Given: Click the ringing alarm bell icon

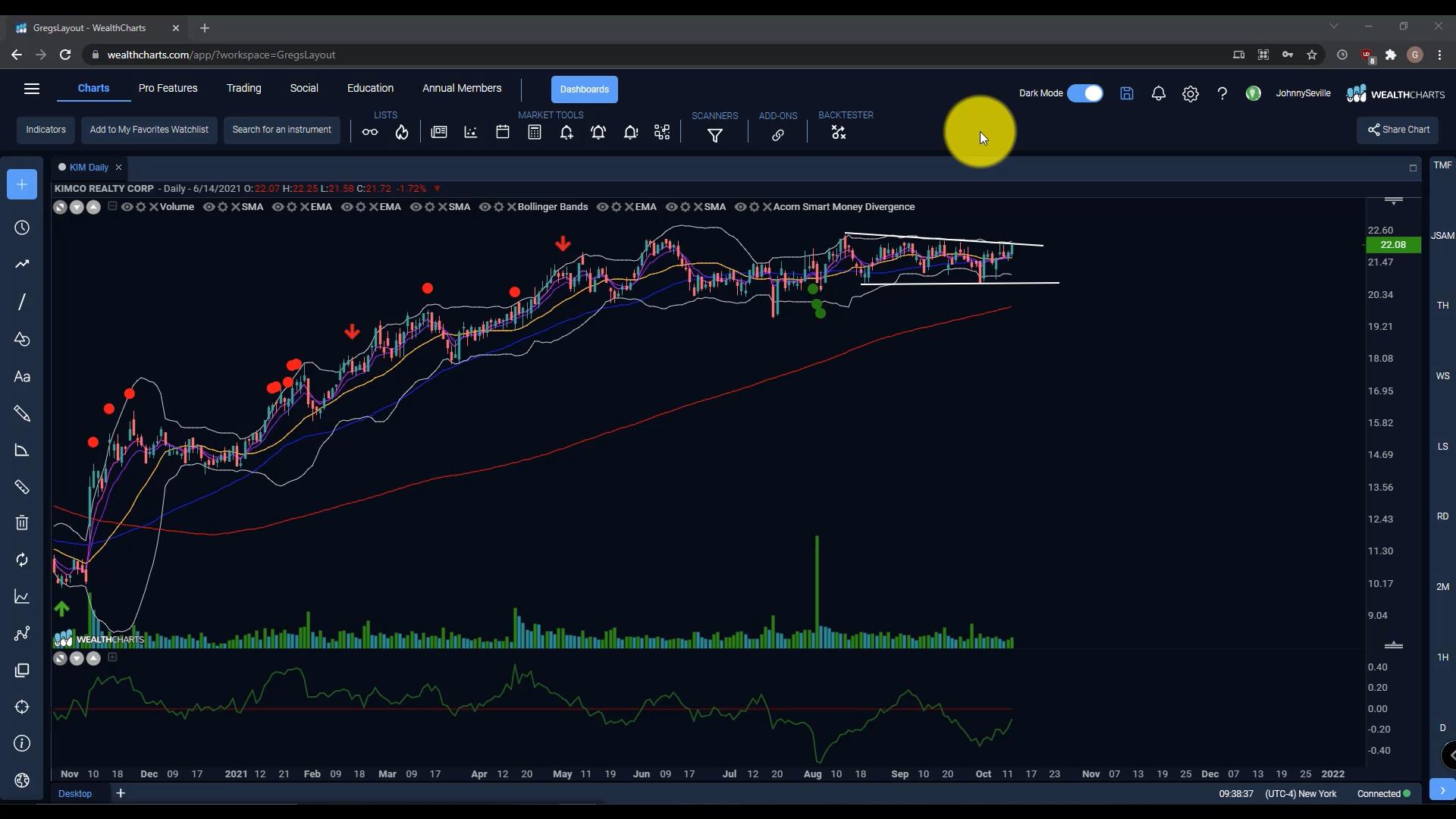Looking at the screenshot, I should pyautogui.click(x=598, y=133).
